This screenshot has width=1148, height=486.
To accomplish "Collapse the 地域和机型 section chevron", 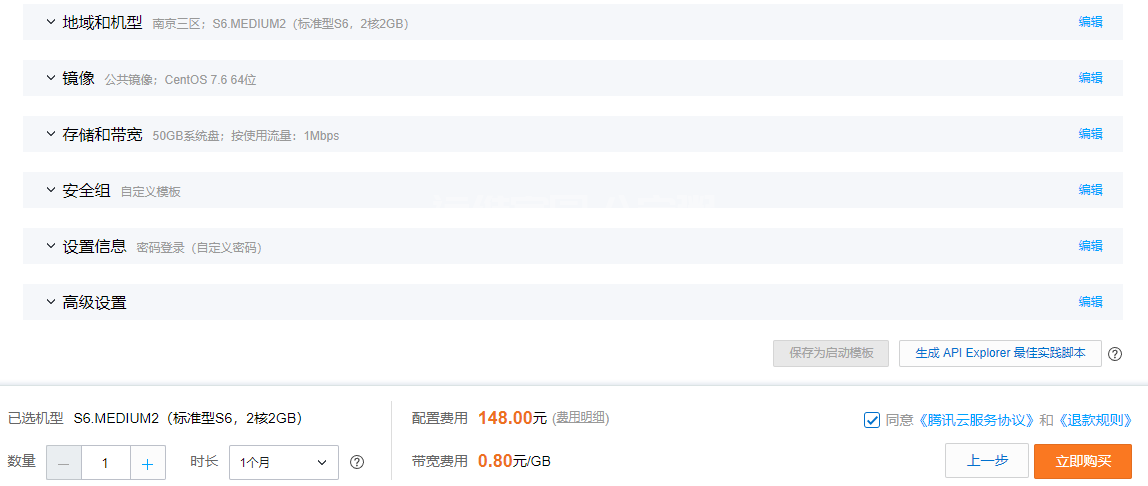I will pyautogui.click(x=51, y=22).
